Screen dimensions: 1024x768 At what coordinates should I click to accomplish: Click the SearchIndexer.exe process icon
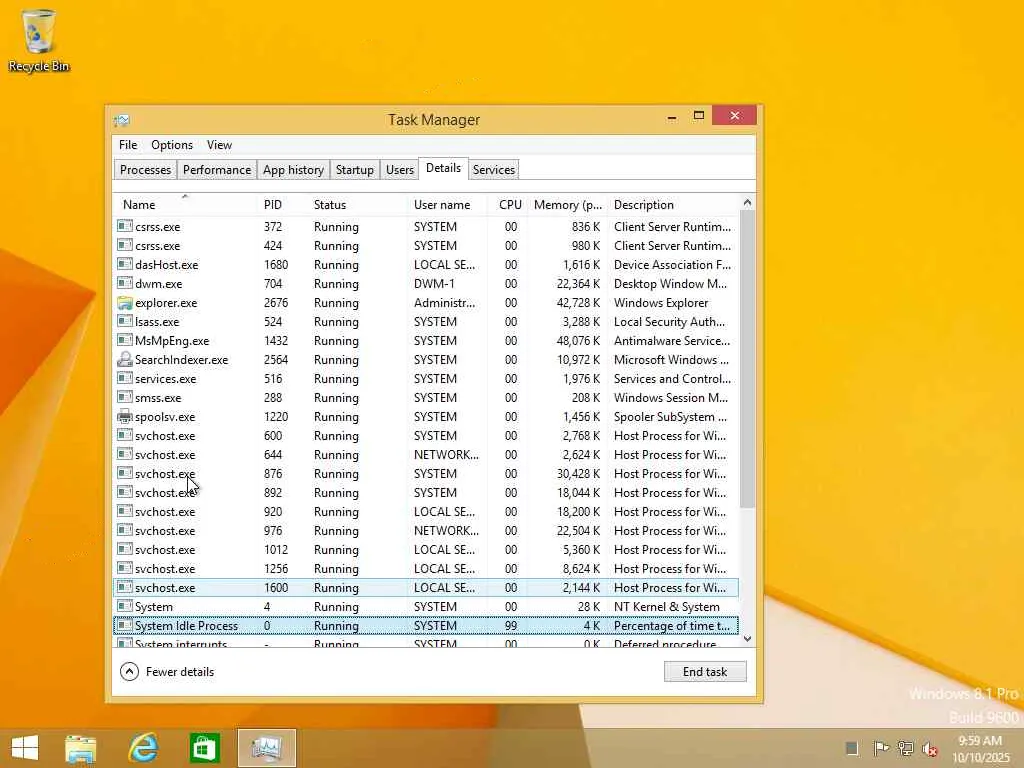[125, 359]
